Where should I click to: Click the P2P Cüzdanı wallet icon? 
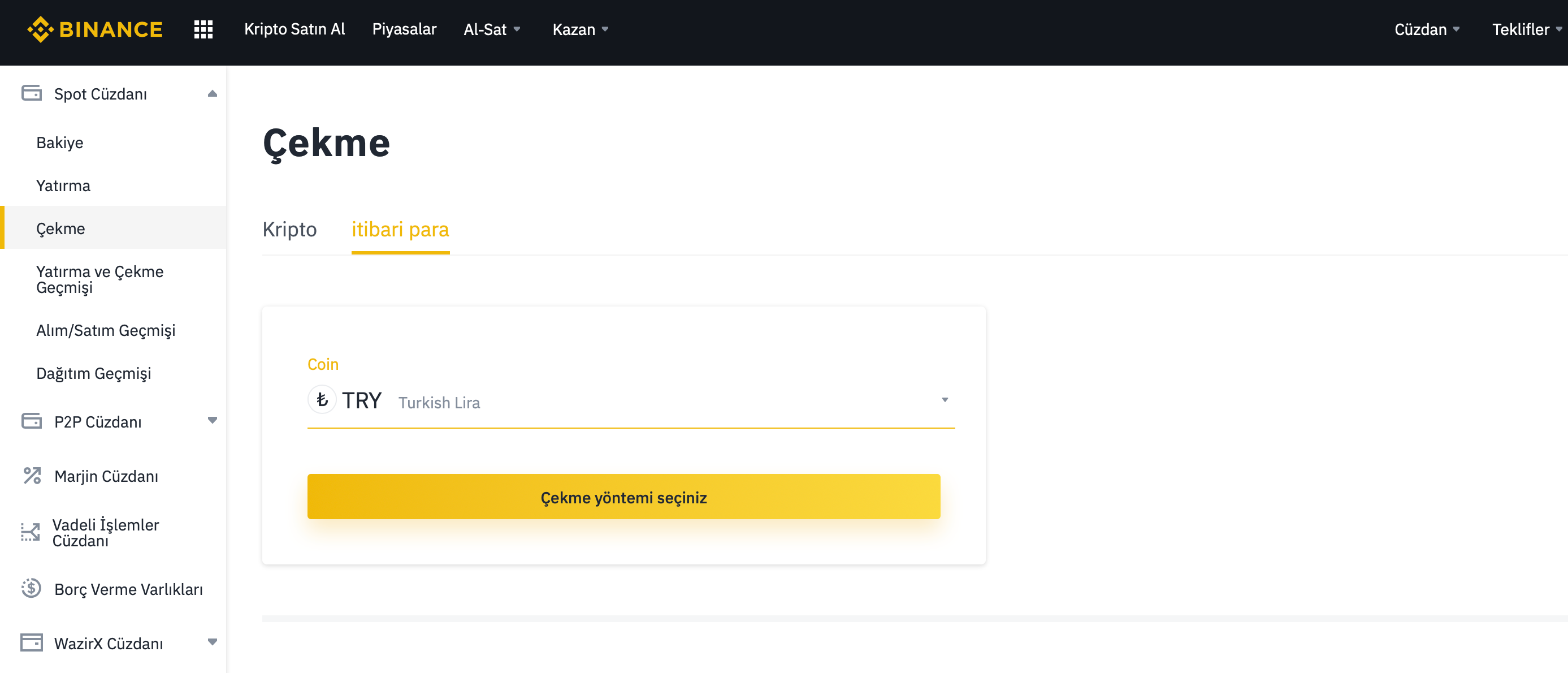32,421
